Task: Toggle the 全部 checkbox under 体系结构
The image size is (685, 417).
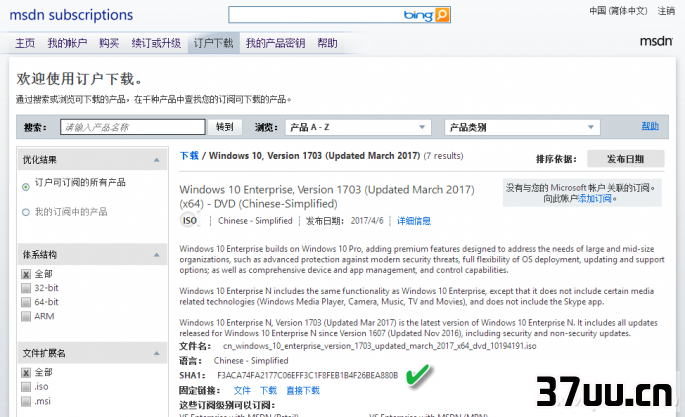Action: [x=26, y=274]
